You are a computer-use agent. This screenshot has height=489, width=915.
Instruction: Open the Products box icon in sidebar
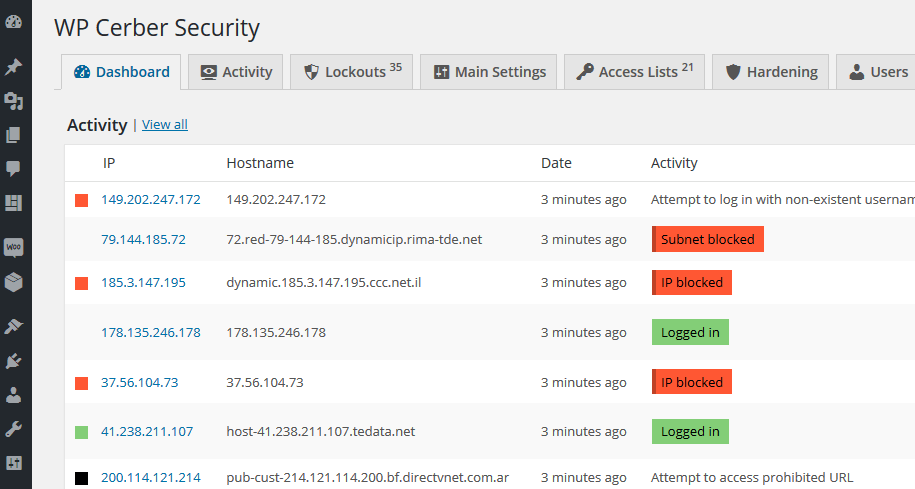[x=13, y=282]
